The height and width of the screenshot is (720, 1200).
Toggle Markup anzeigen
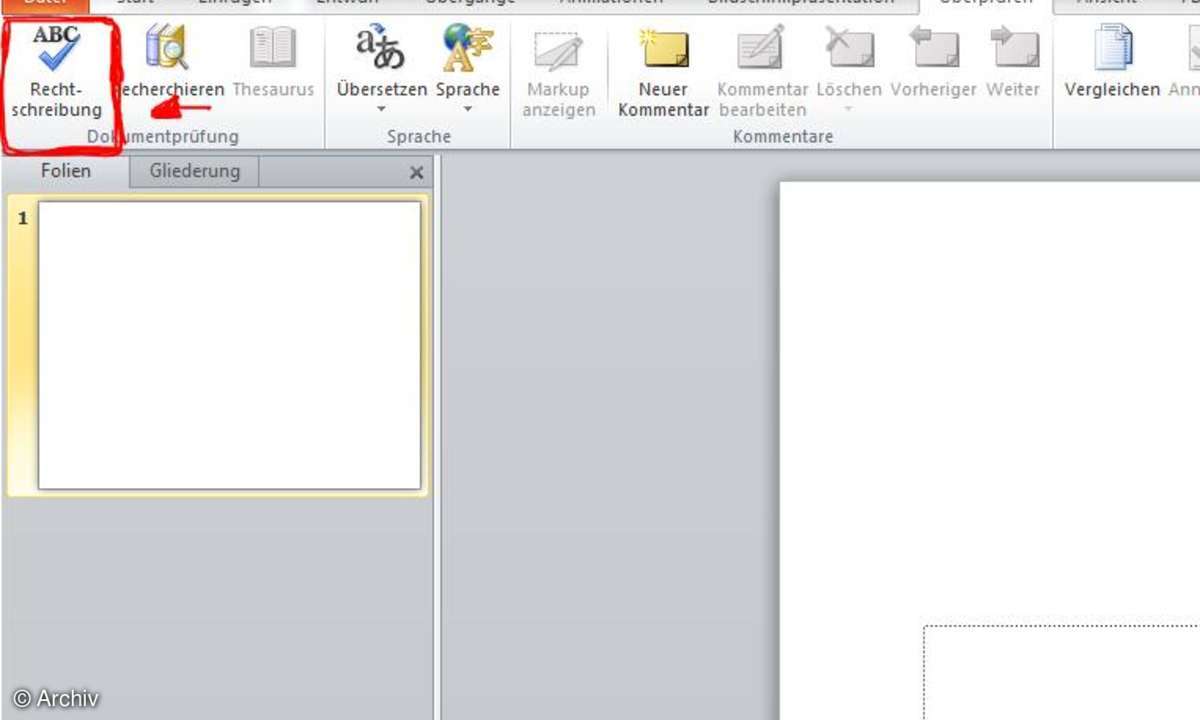558,70
